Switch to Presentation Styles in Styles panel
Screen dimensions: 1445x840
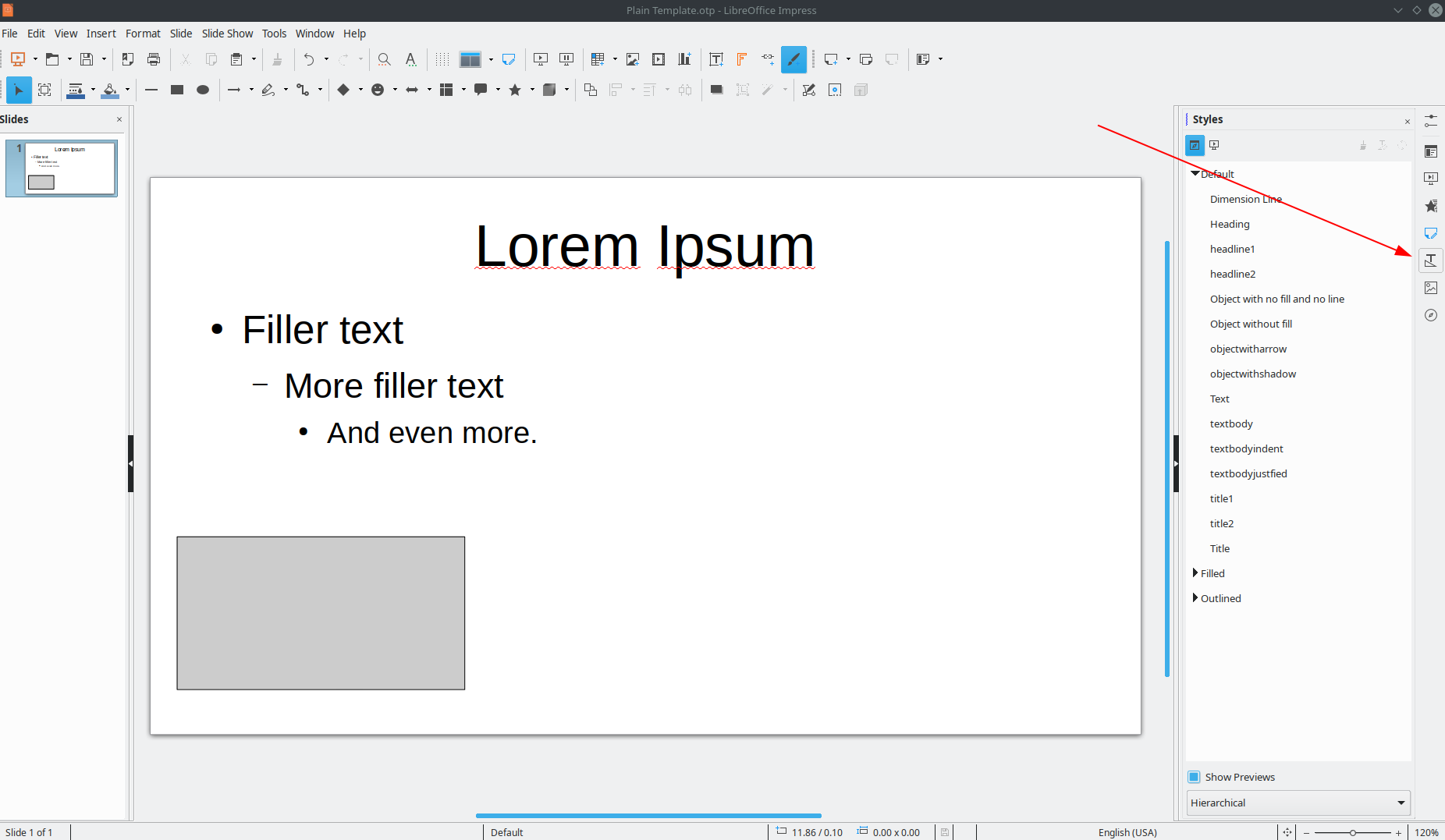[1214, 145]
